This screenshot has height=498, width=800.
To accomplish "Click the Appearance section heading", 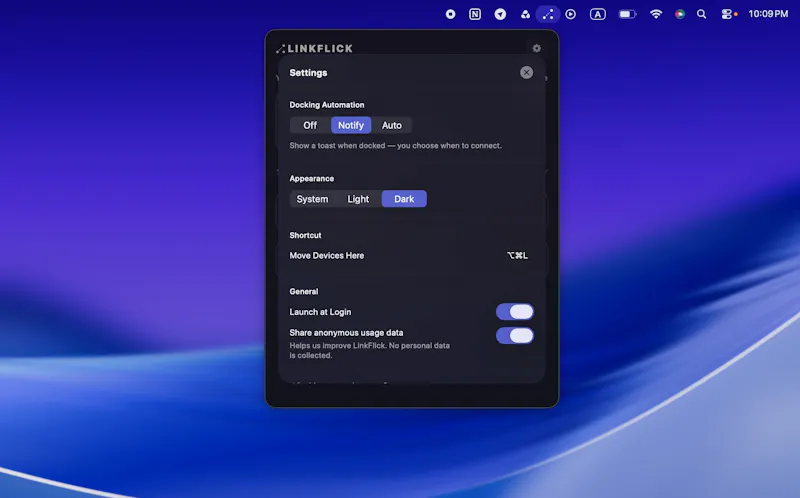I will pos(311,179).
